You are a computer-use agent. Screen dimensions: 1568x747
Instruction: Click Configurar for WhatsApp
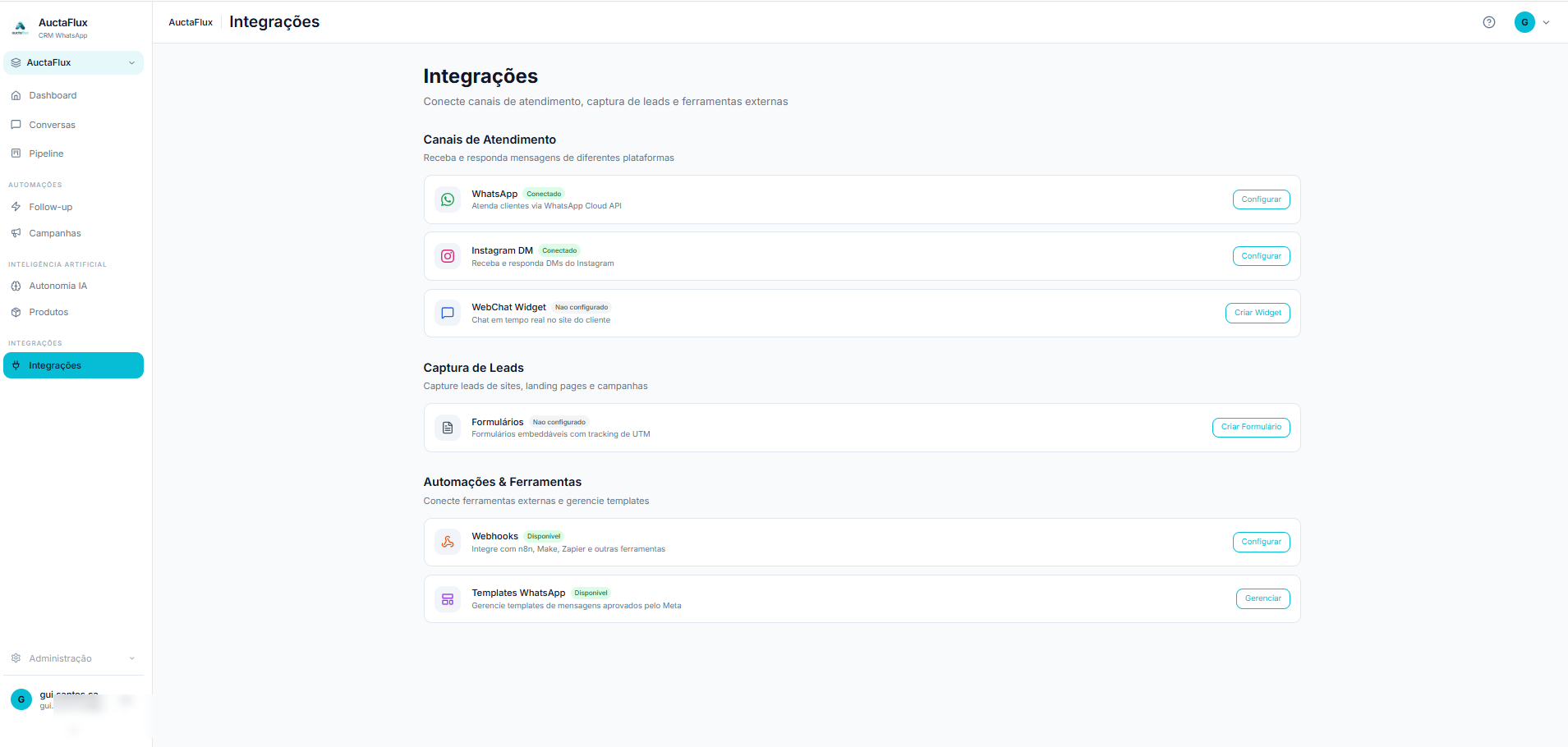[1261, 199]
